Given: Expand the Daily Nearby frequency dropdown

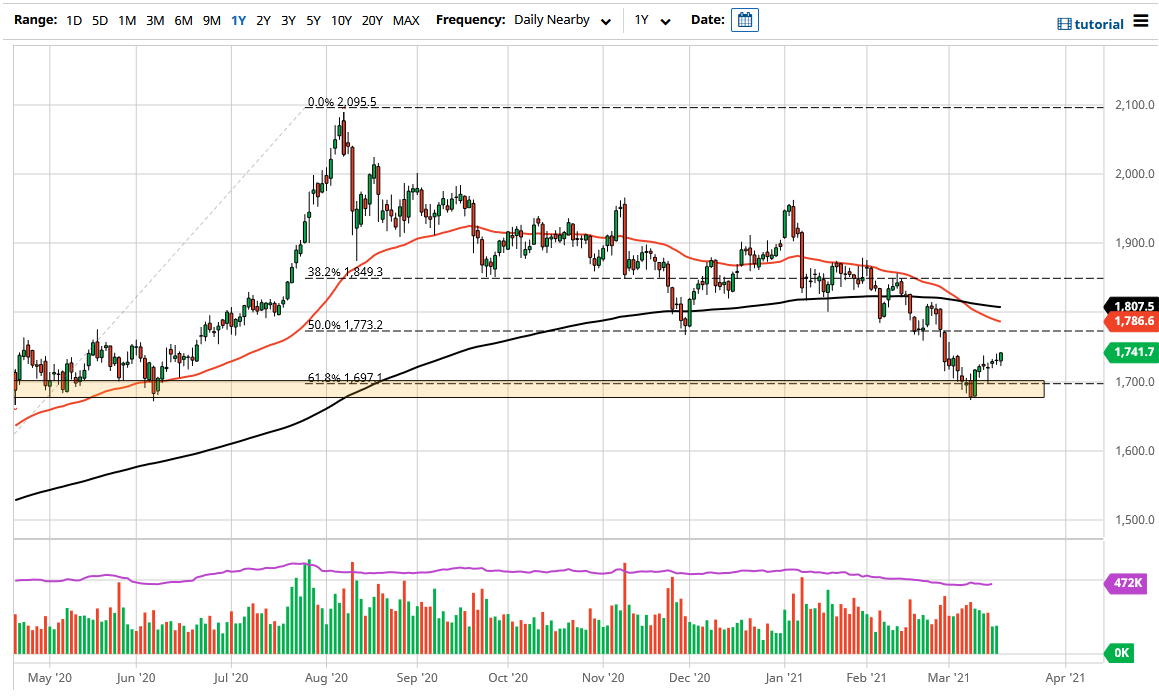Looking at the screenshot, I should pyautogui.click(x=562, y=21).
